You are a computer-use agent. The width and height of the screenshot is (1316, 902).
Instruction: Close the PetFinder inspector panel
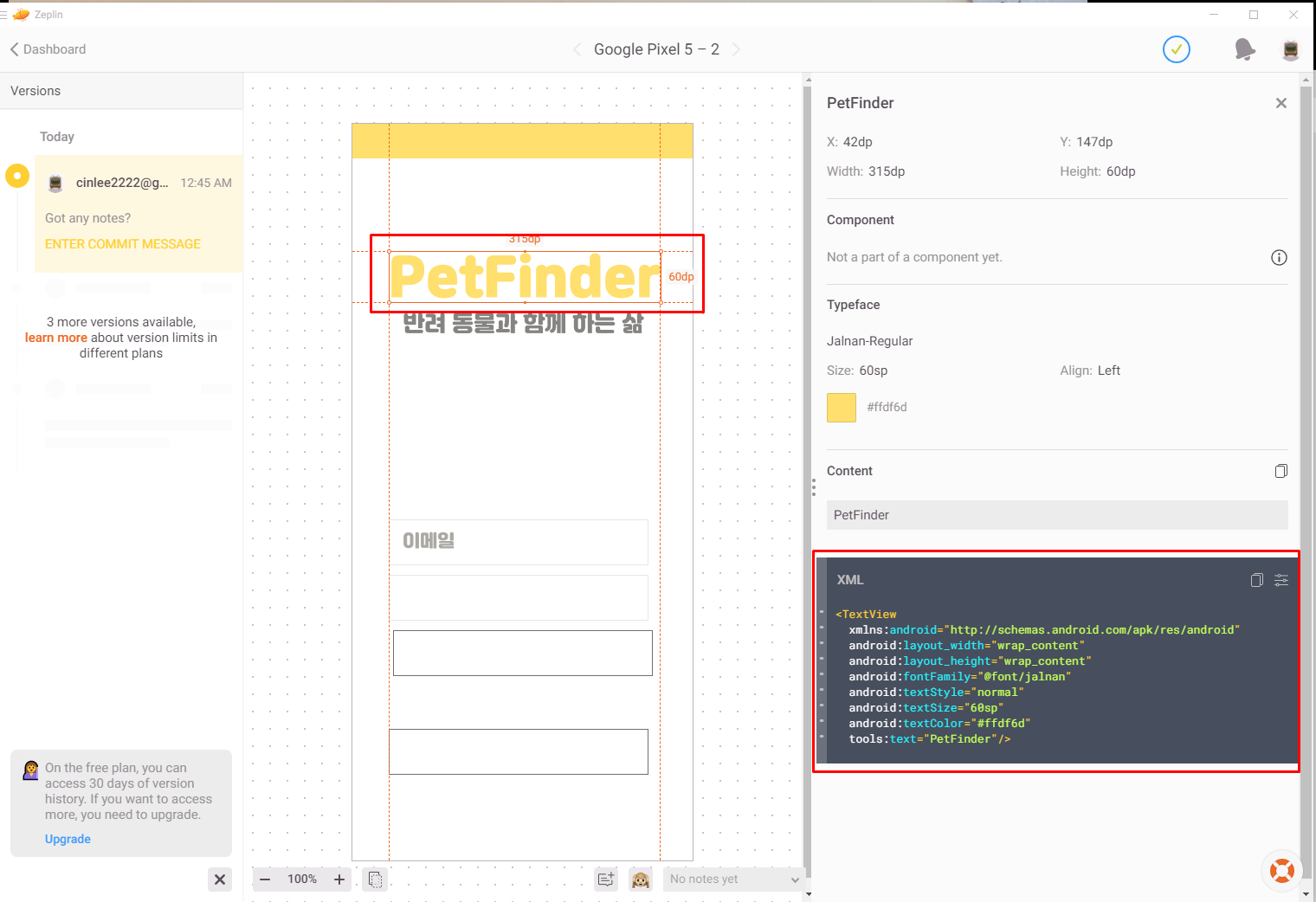[1281, 103]
